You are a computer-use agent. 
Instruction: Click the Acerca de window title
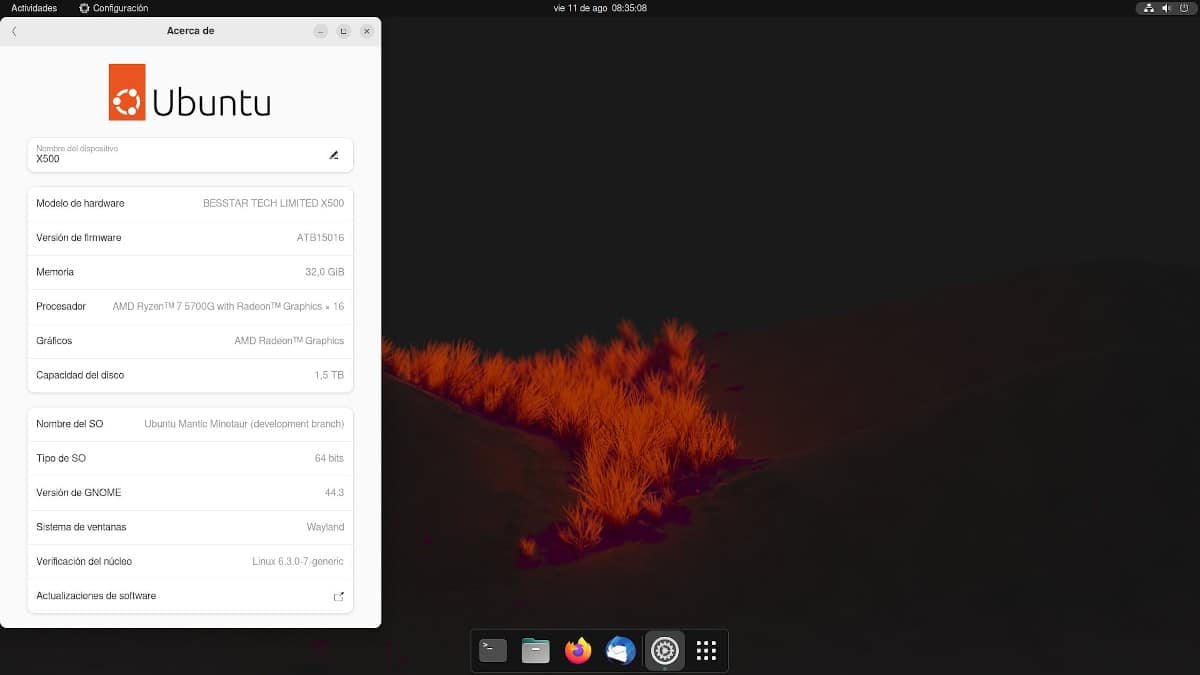click(190, 31)
